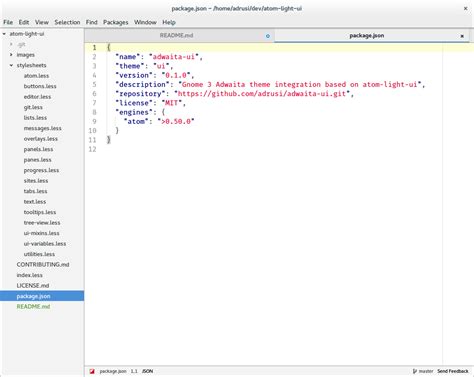Viewport: 474px width, 377px height.
Task: Open text.less file
Action: click(35, 202)
